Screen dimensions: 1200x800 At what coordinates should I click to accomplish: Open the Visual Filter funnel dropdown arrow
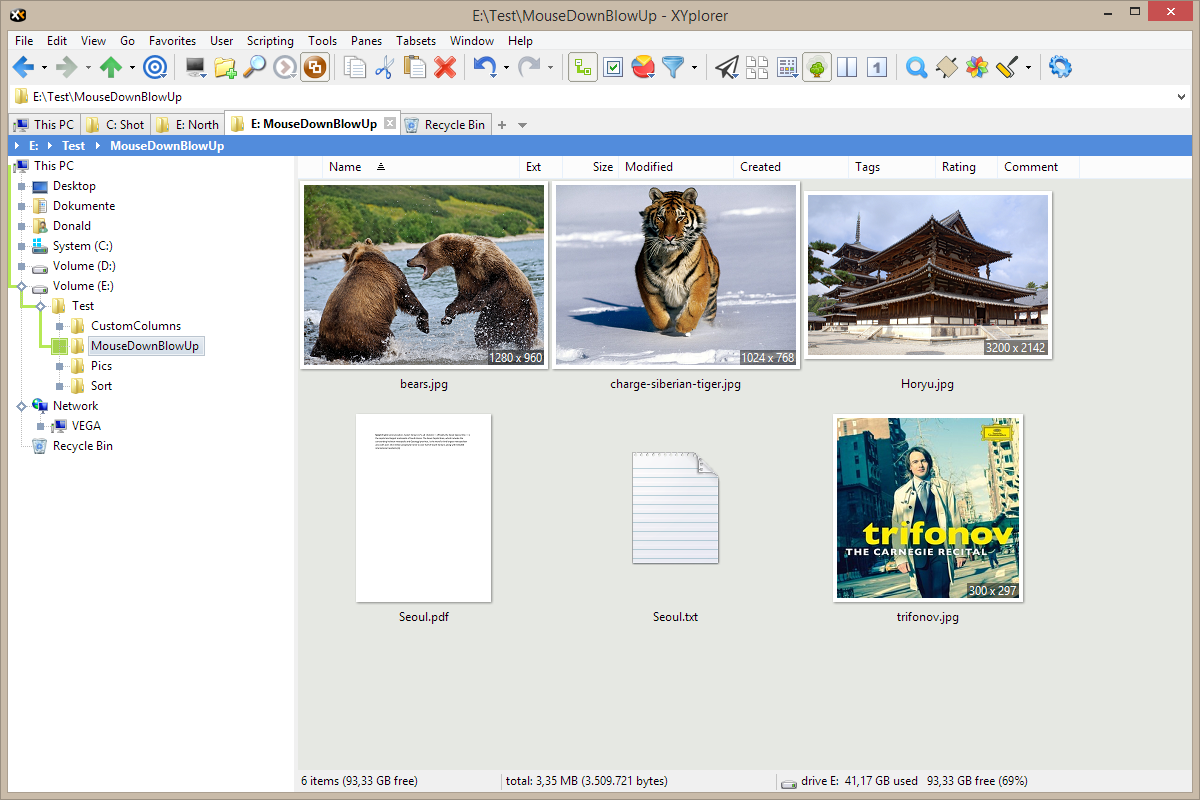694,68
